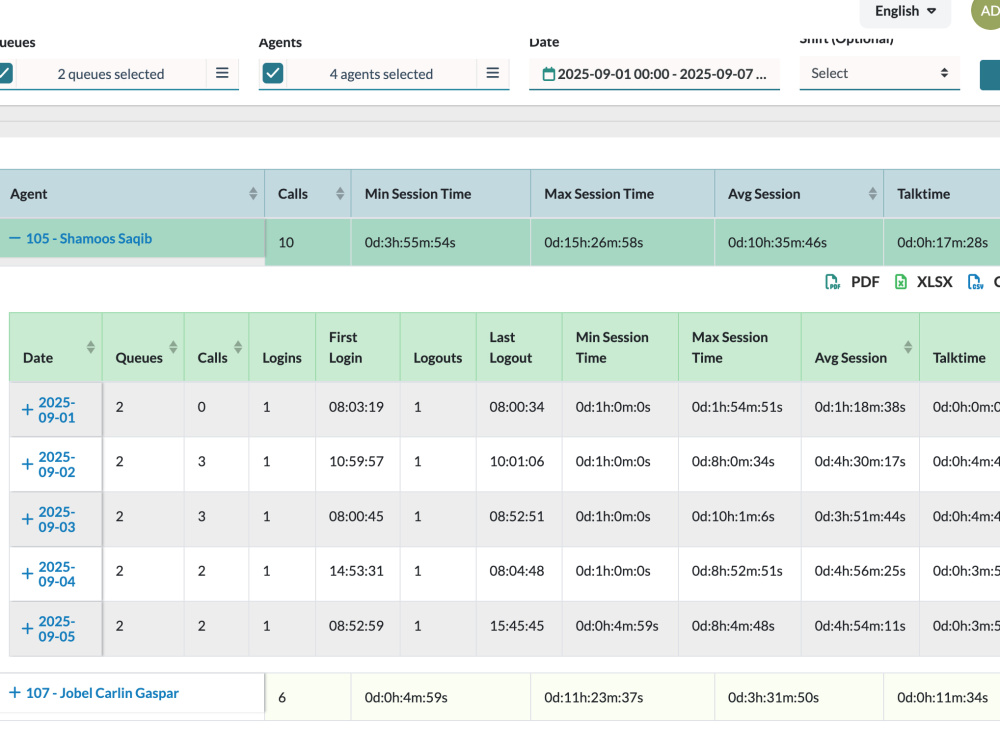Click max session value 0d:10h:1m:6s
The width and height of the screenshot is (1000, 750).
point(733,517)
